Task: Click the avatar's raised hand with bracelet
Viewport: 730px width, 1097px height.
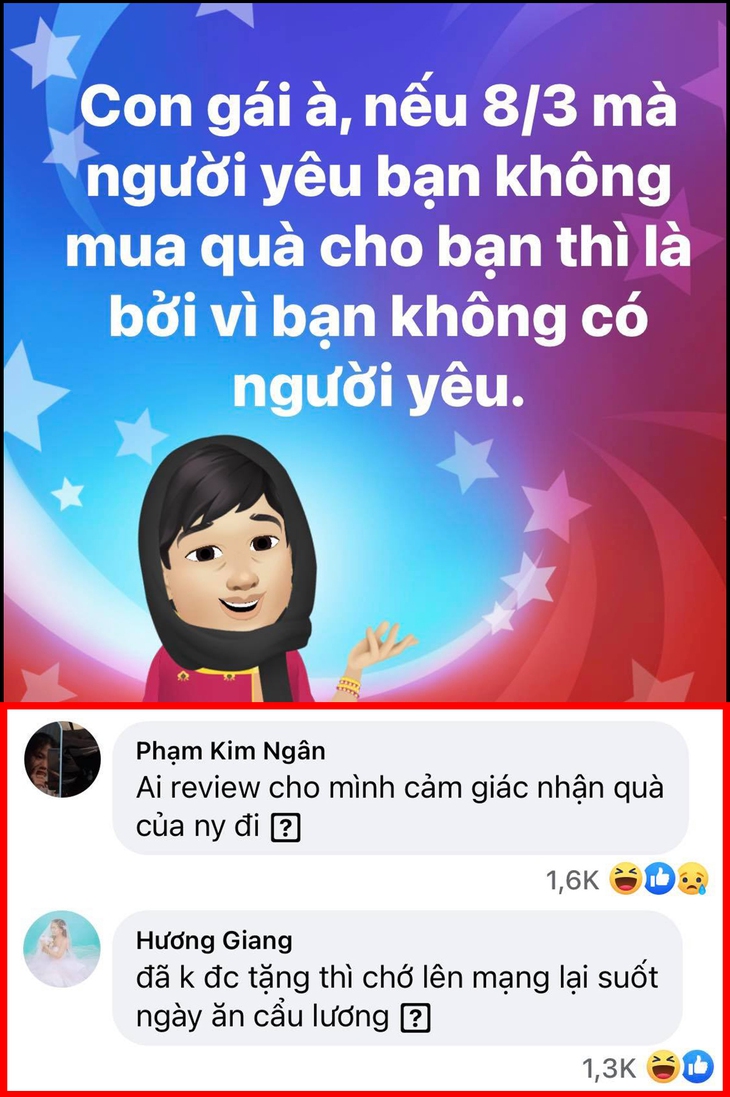Action: pyautogui.click(x=378, y=658)
